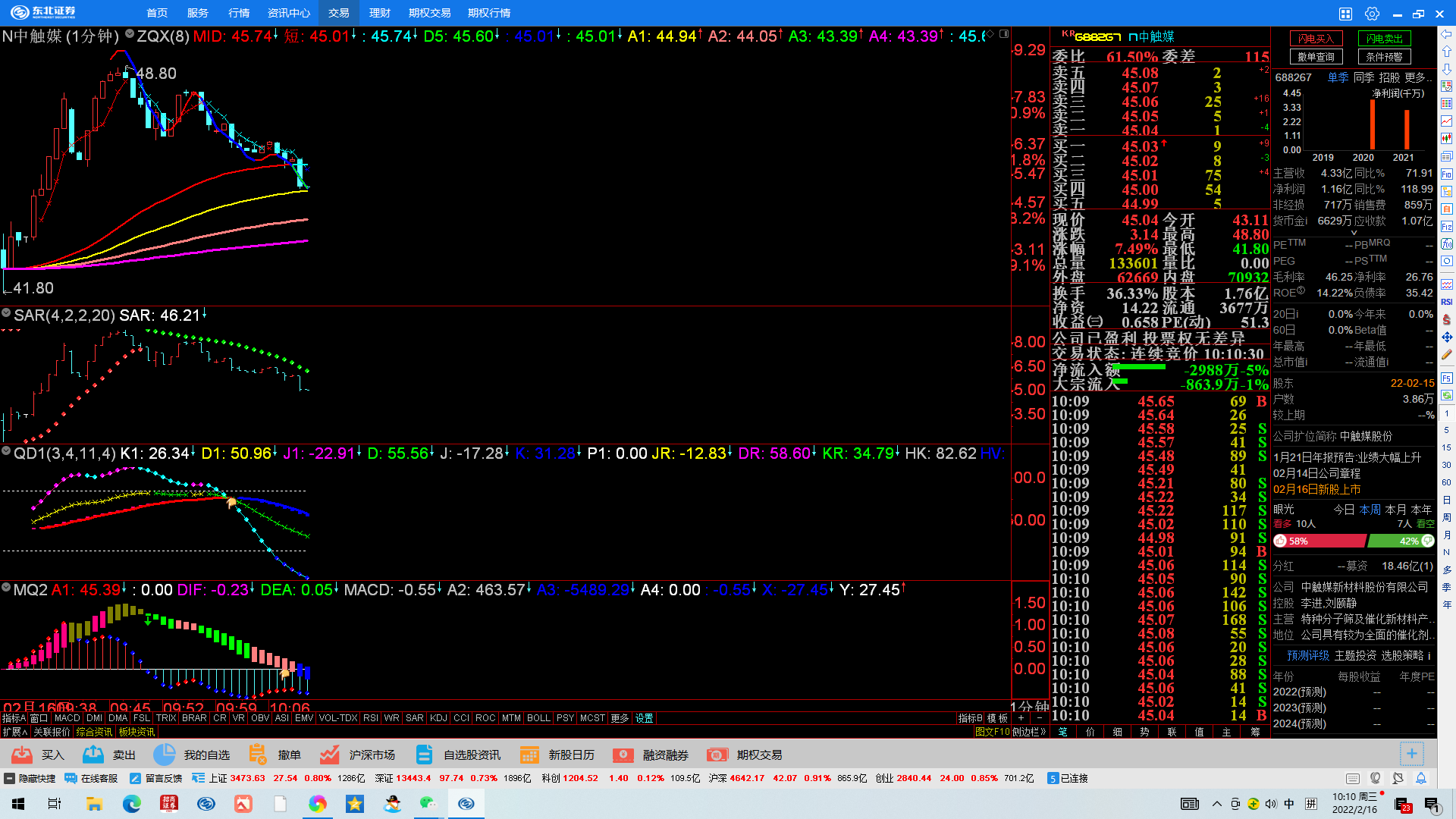The image size is (1456, 819).
Task: Expand 更多 in indicator tab bar
Action: coord(620,718)
